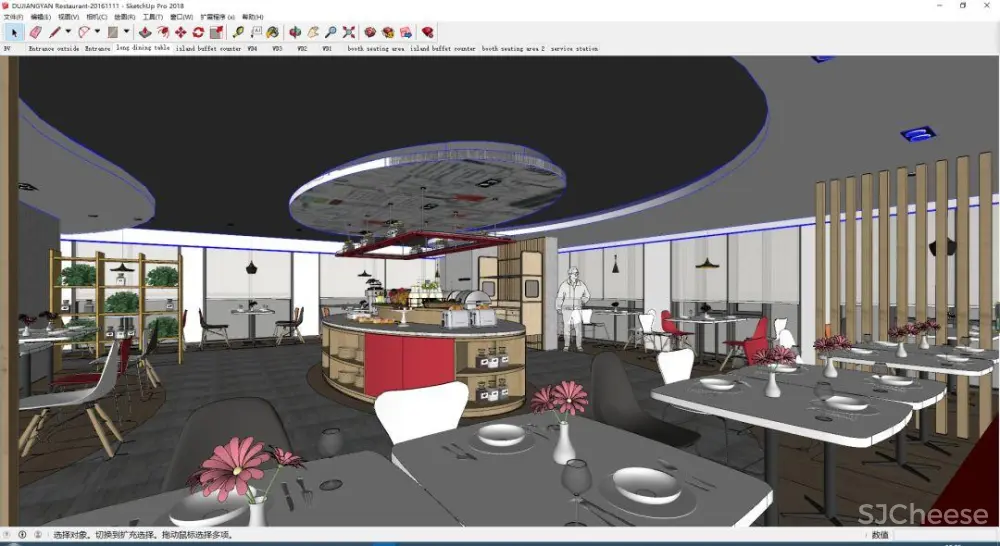
Task: Activate the Rotate tool
Action: point(198,32)
